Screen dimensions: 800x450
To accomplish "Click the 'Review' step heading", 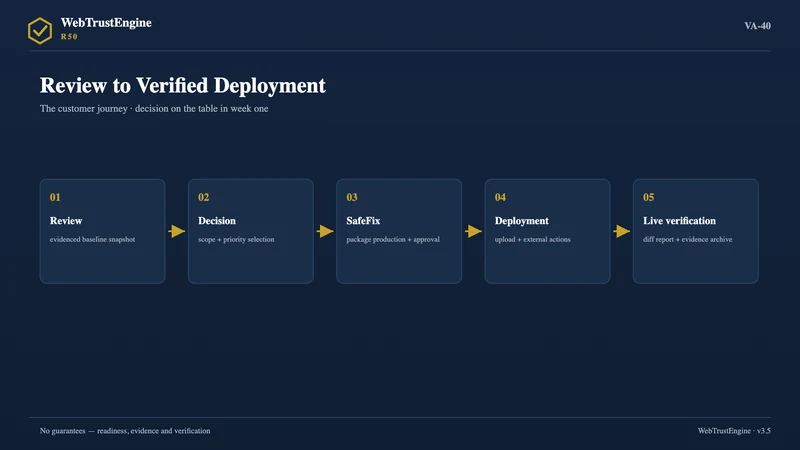I will click(x=66, y=221).
